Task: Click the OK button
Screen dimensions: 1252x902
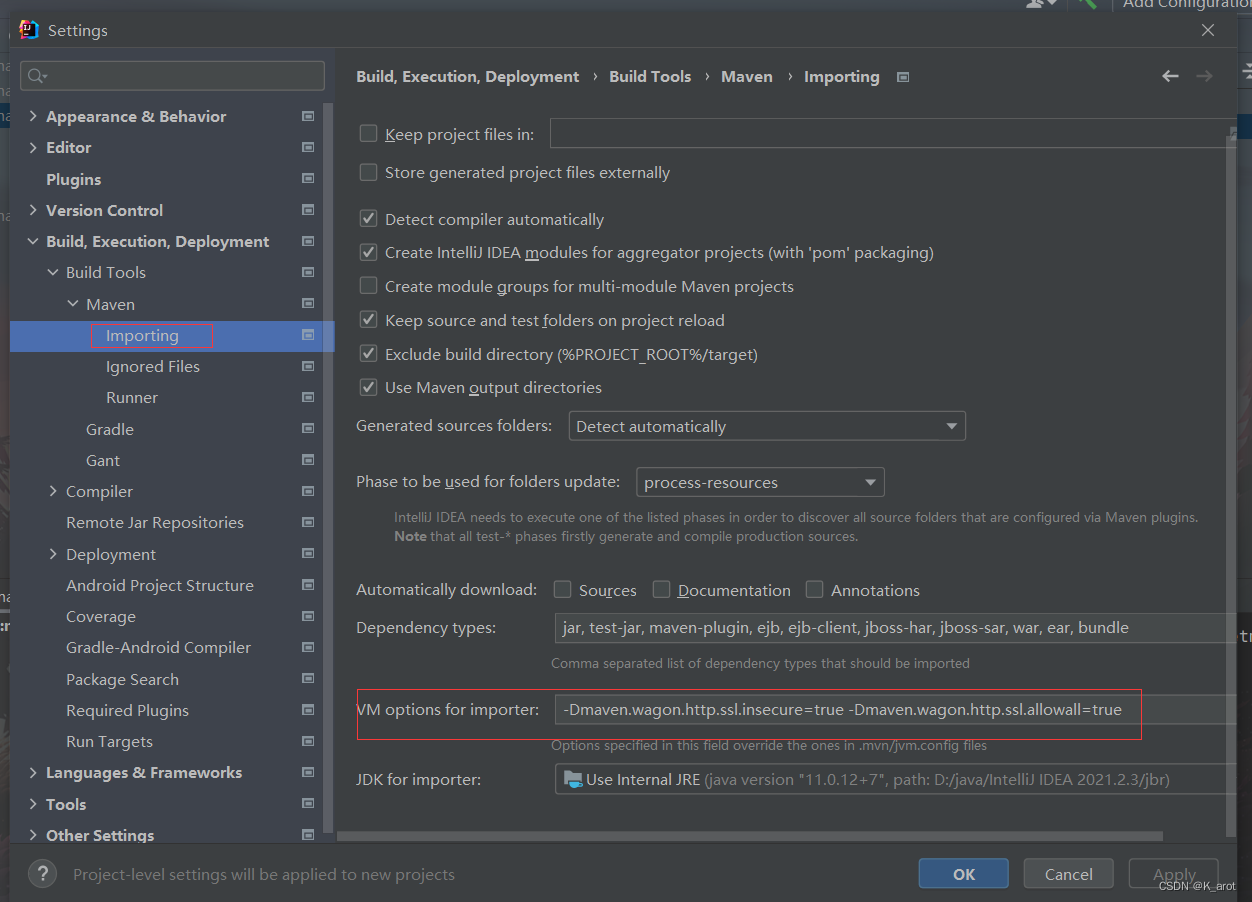Action: pyautogui.click(x=964, y=874)
